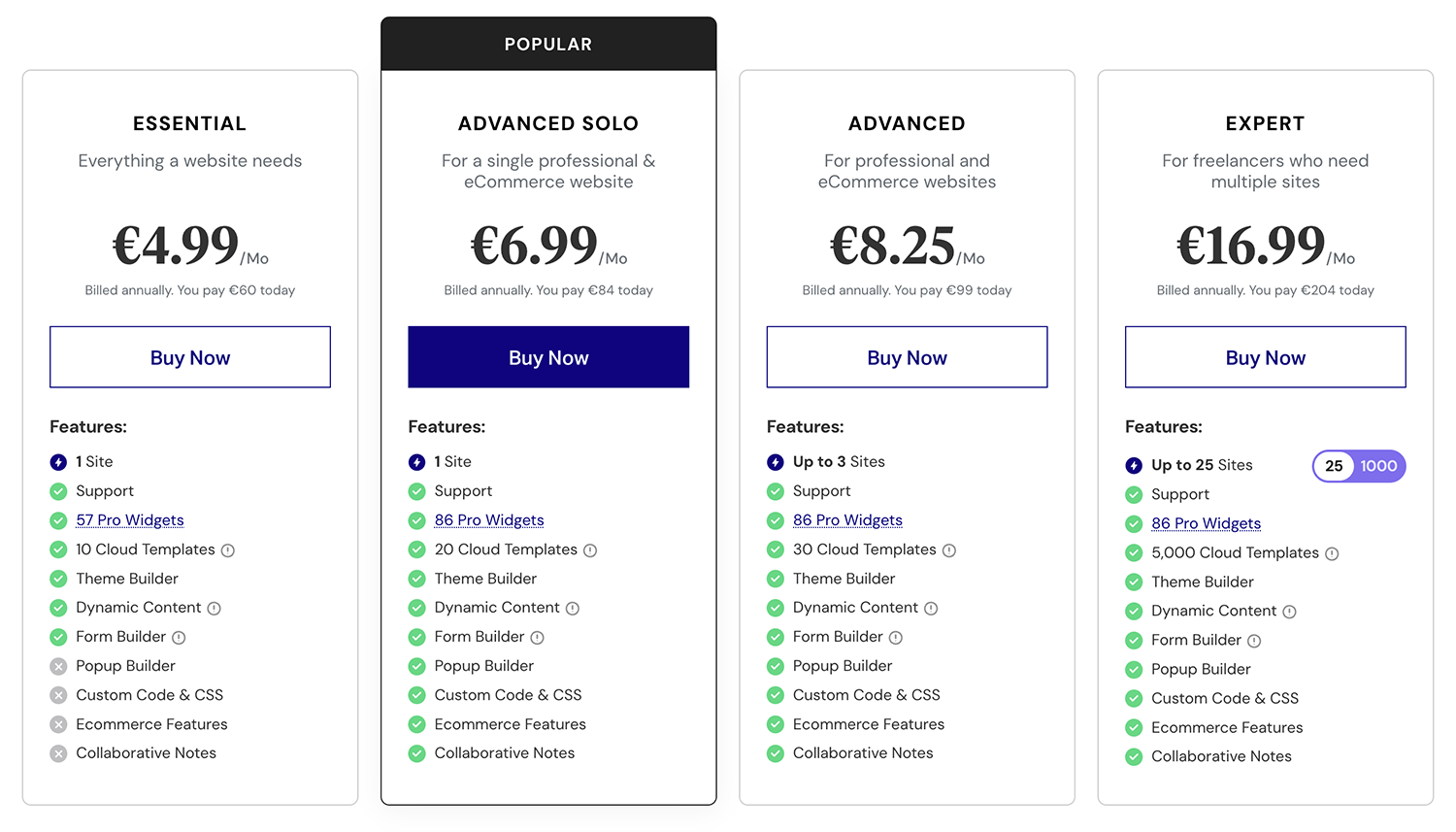
Task: Click the lightning icon next to Up to 3 Sites
Action: (776, 461)
